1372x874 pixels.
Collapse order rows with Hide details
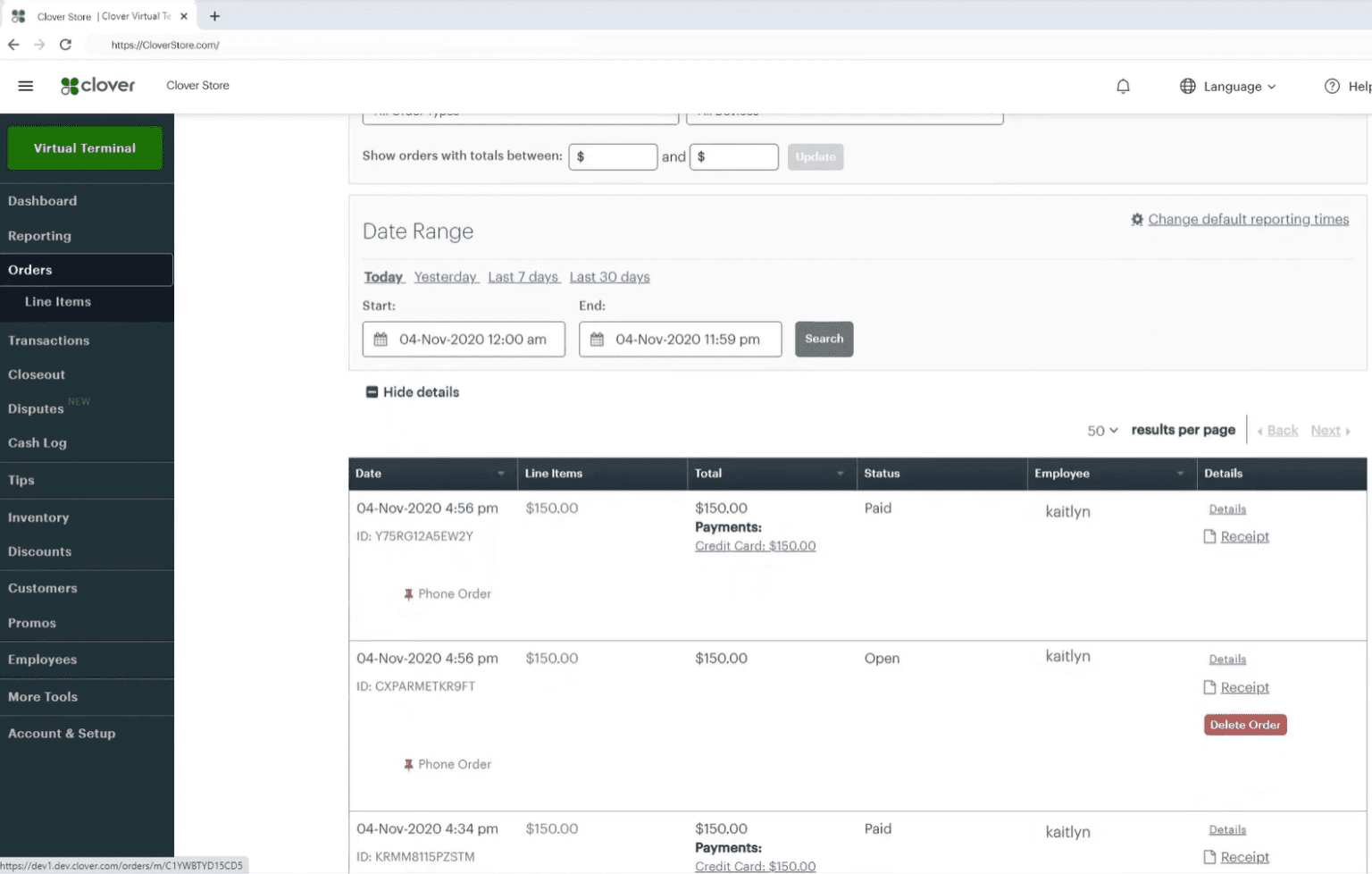click(413, 392)
